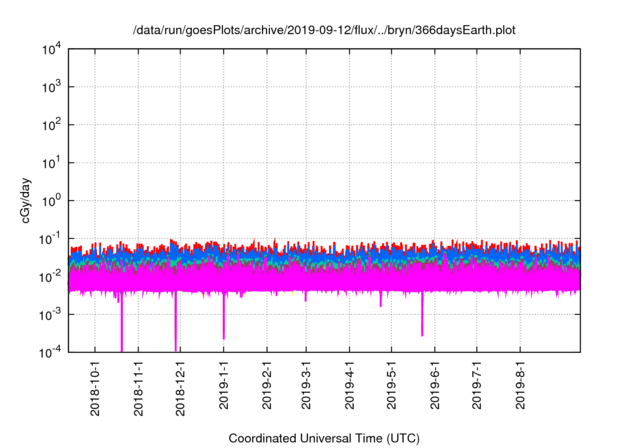Select the 2019-1-1 date tick label
The height and width of the screenshot is (448, 640).
click(x=224, y=388)
